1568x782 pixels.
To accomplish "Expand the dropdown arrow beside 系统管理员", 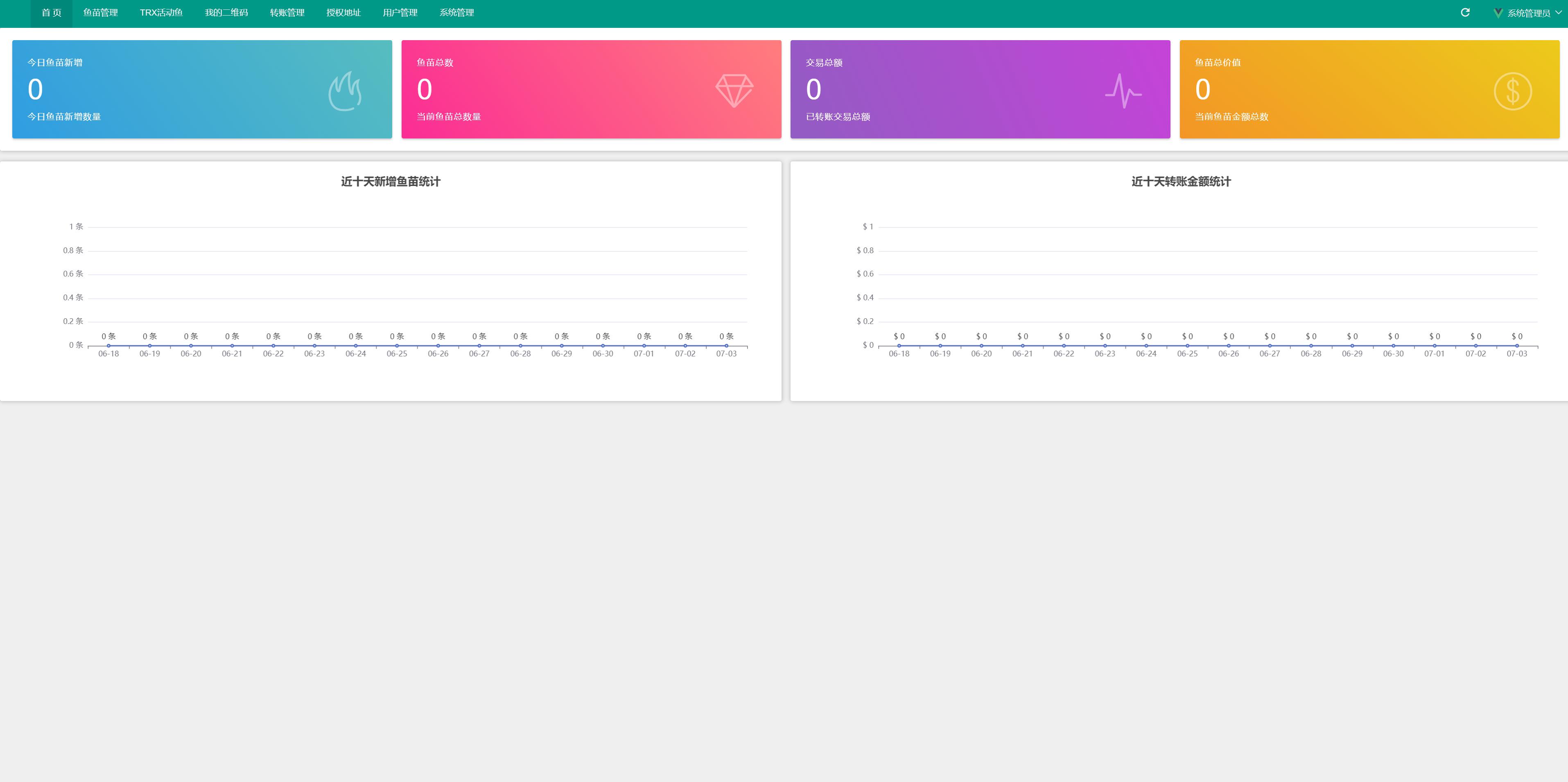I will pos(1558,12).
